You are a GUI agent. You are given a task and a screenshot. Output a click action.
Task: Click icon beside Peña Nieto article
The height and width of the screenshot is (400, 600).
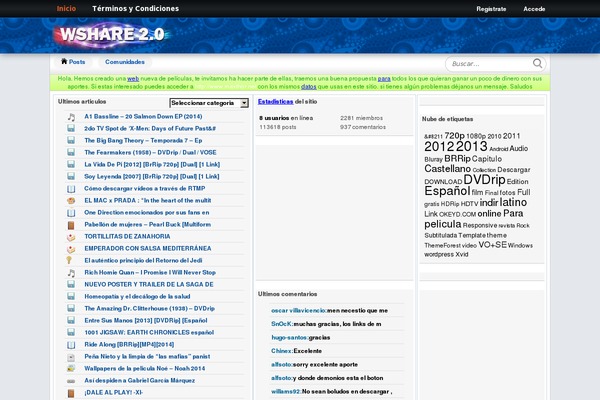[71, 357]
